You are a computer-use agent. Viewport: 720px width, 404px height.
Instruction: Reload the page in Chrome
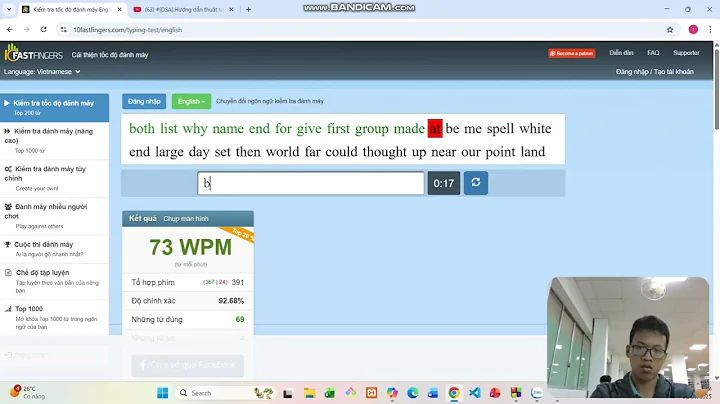44,29
